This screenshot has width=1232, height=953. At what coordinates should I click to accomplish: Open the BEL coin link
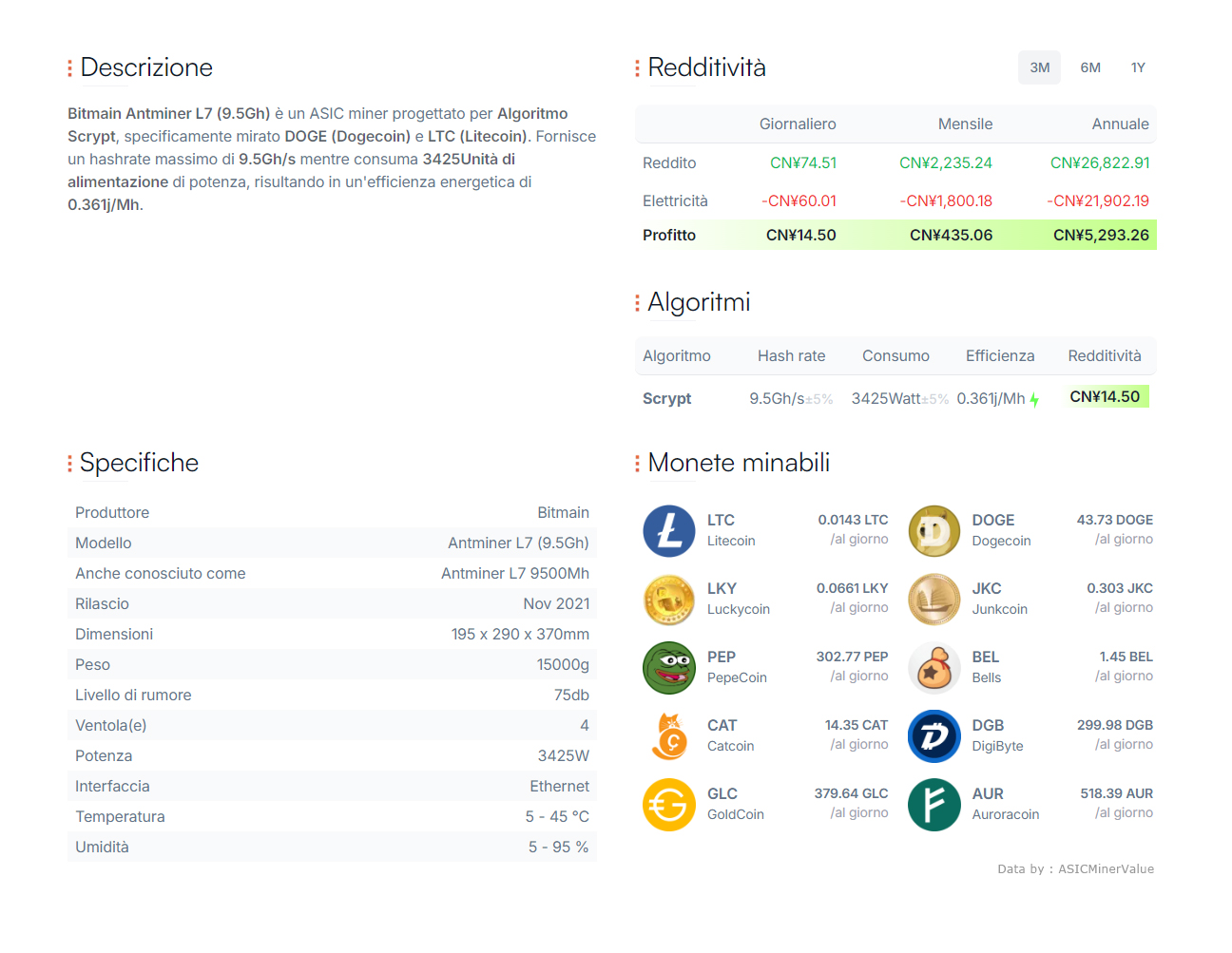pyautogui.click(x=986, y=657)
